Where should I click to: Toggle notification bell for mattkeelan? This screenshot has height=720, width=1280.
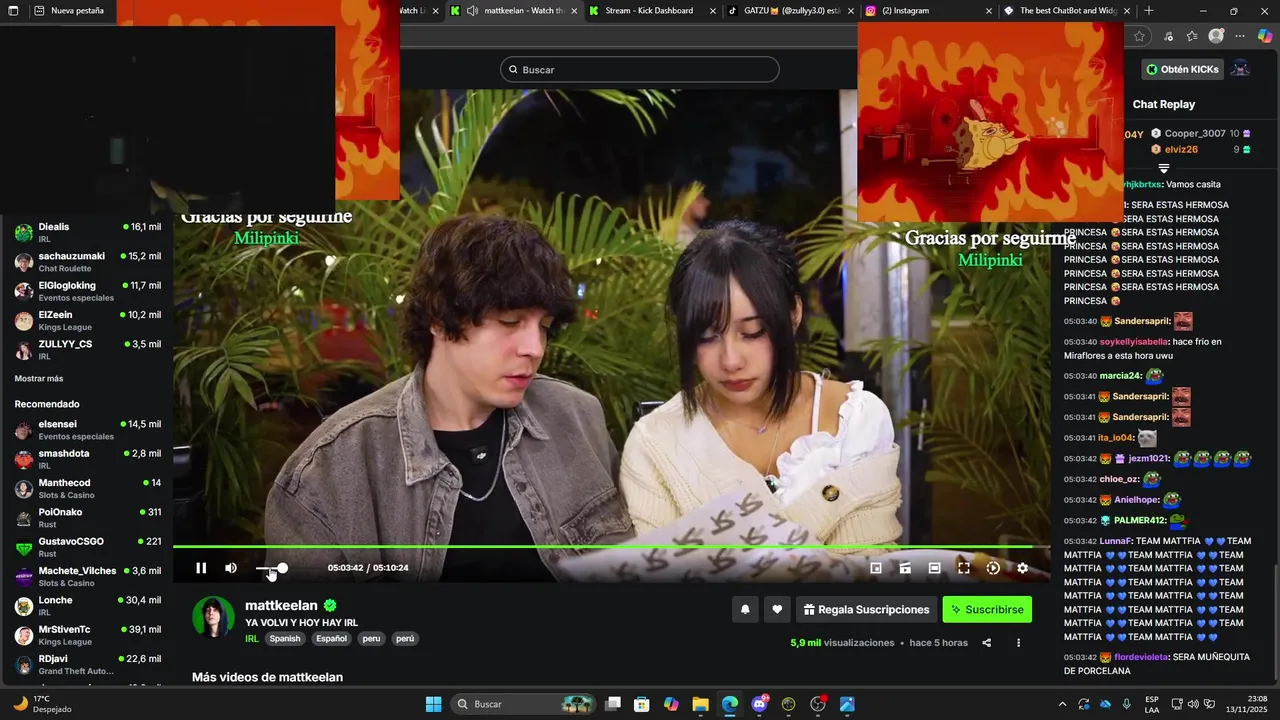point(745,609)
